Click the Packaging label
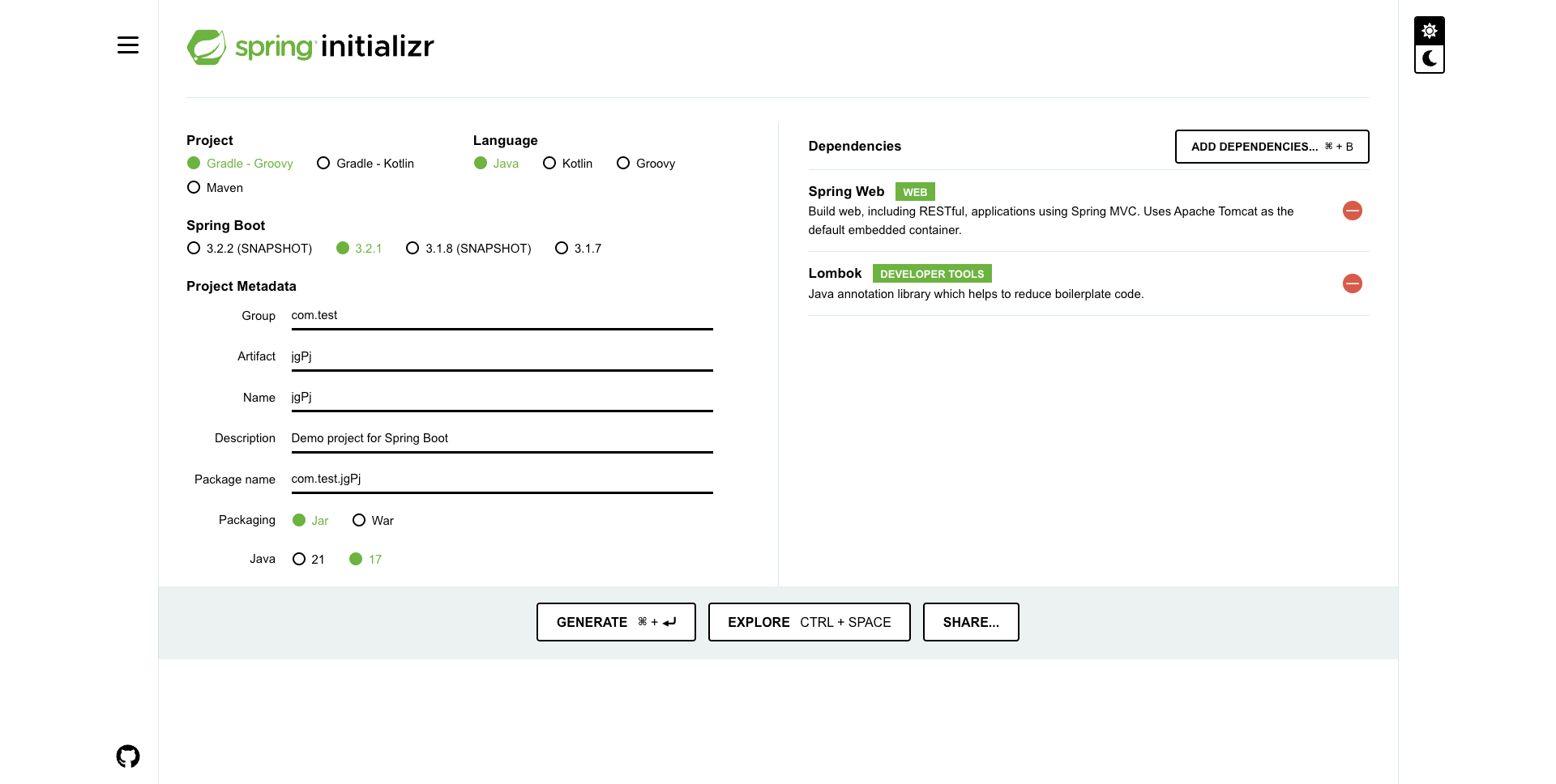The image size is (1556, 784). (x=247, y=520)
